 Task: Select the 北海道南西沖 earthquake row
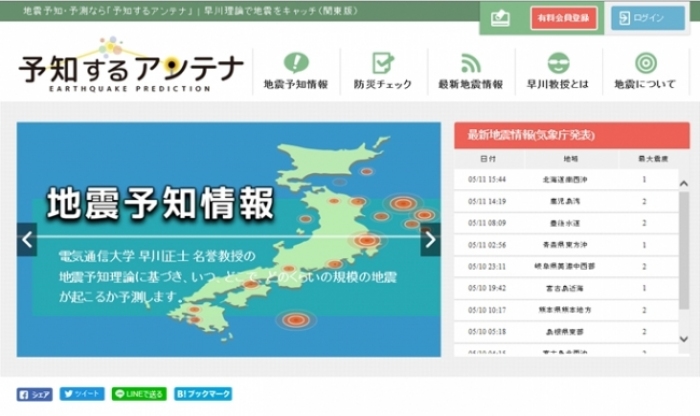[570, 180]
